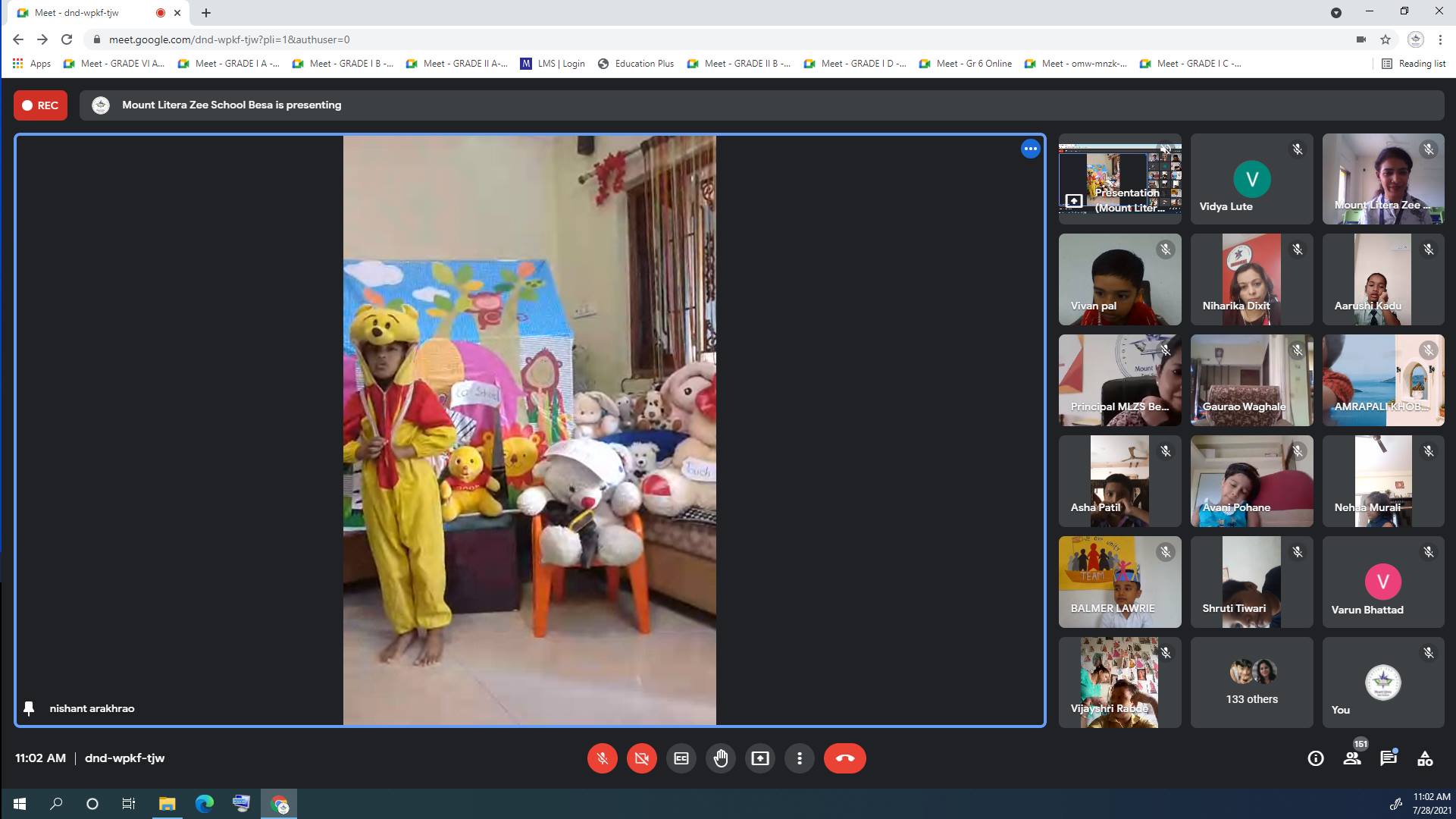This screenshot has width=1456, height=819.
Task: Open the meeting details info icon
Action: [1316, 758]
